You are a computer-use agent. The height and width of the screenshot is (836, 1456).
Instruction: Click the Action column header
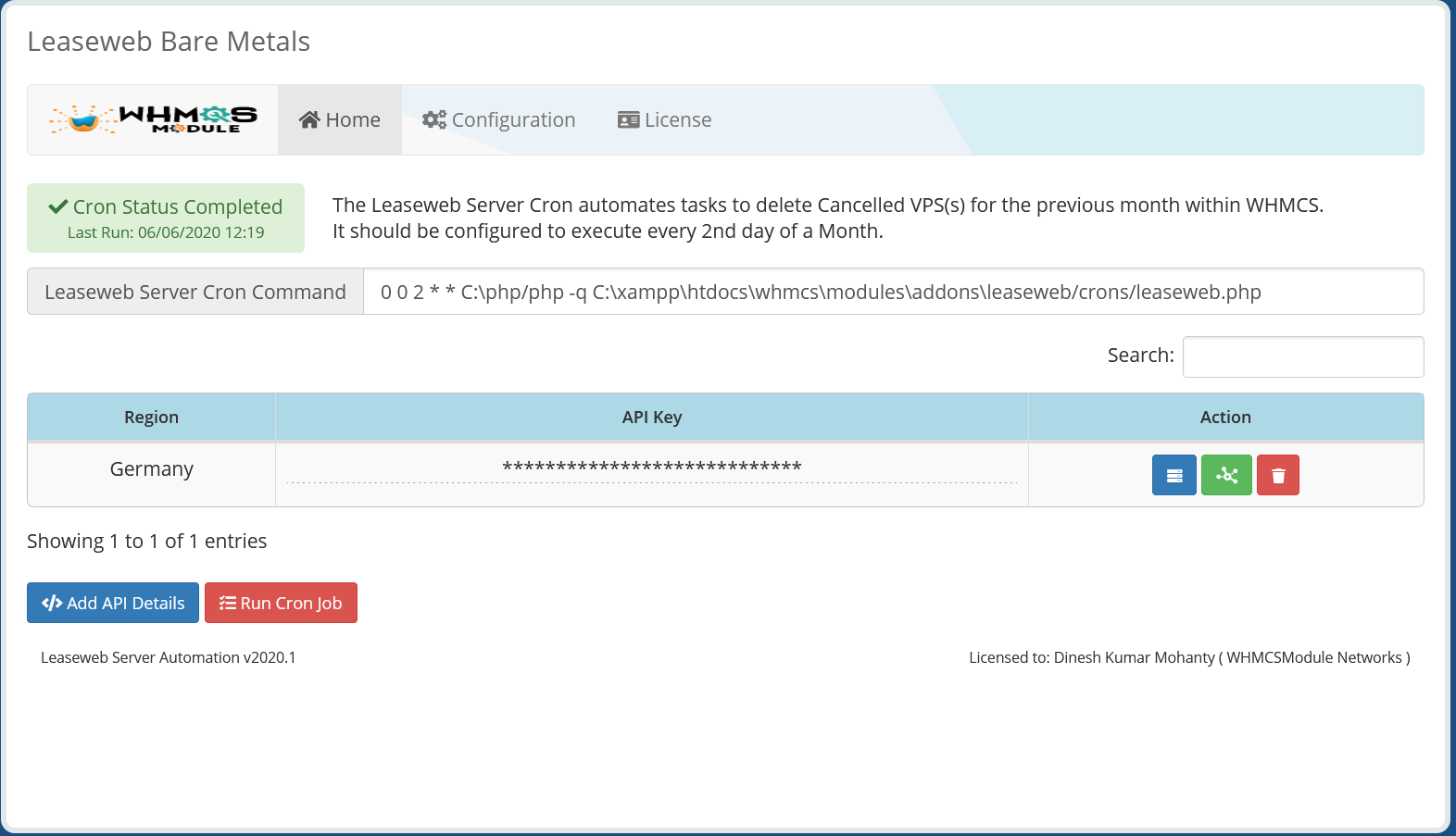[x=1226, y=418]
